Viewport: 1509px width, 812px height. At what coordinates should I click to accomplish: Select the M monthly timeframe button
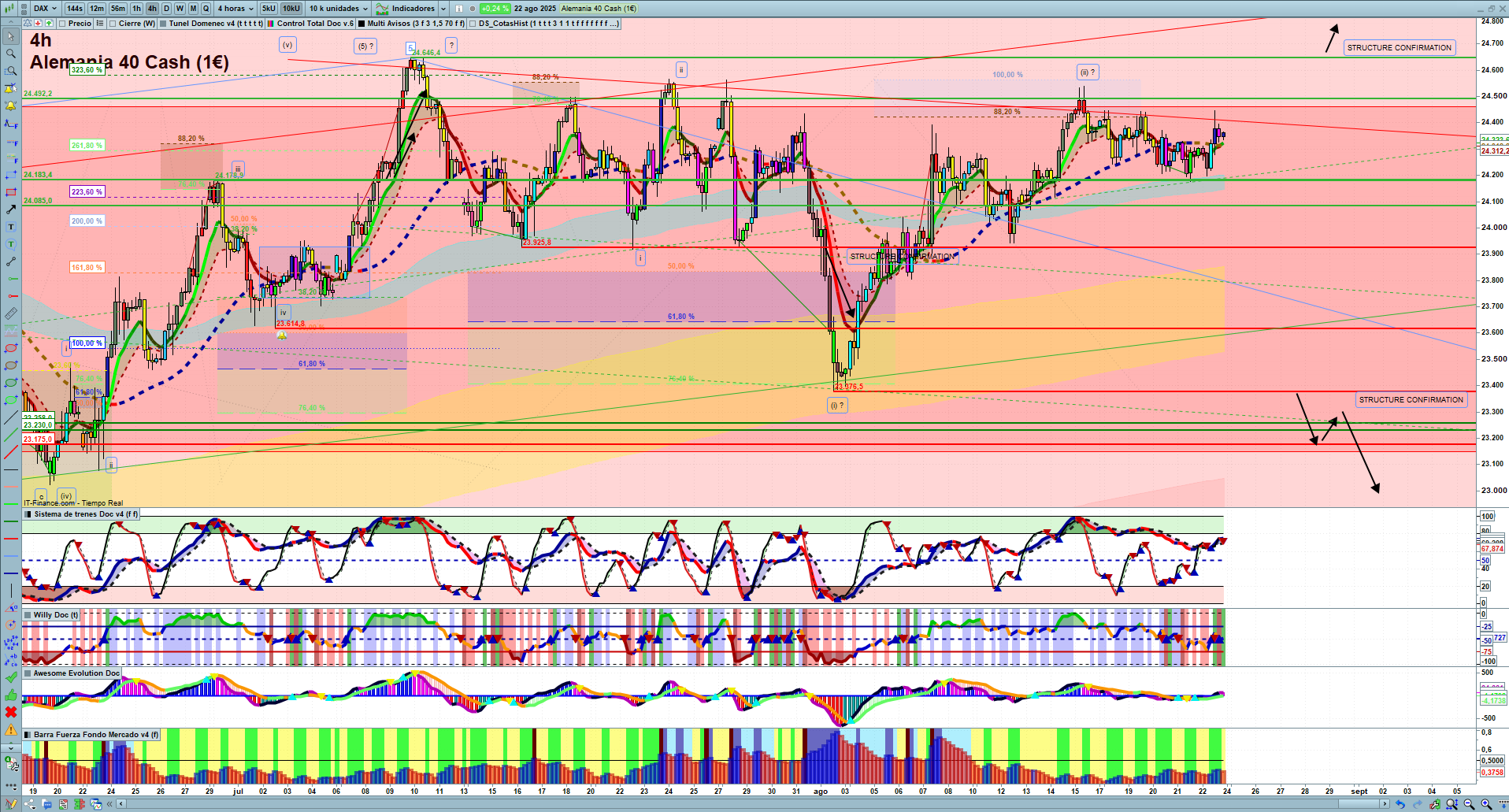[x=193, y=9]
